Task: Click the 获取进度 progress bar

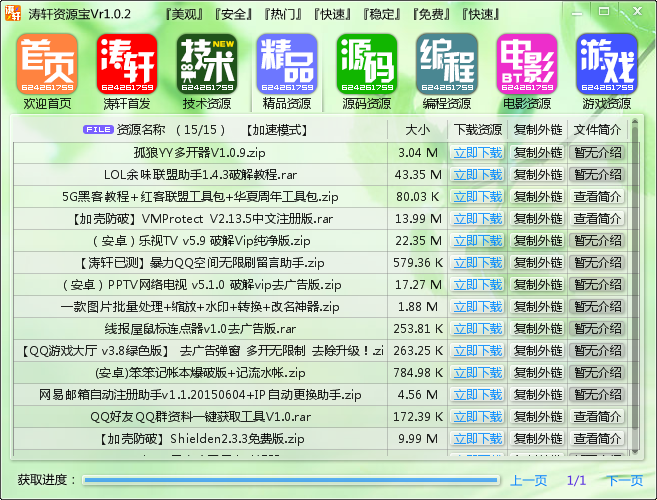Action: pyautogui.click(x=291, y=480)
